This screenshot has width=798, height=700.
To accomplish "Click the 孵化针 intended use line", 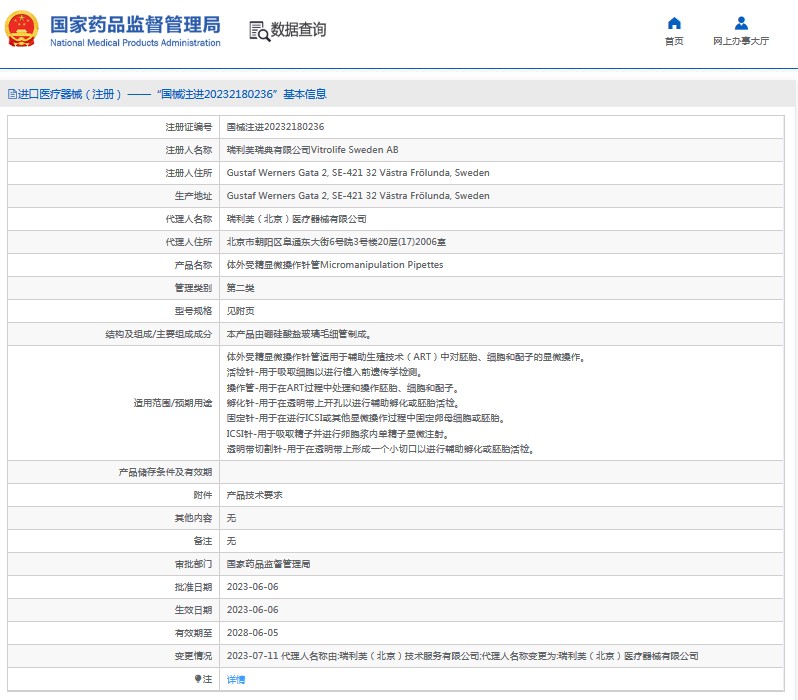I will 344,403.
